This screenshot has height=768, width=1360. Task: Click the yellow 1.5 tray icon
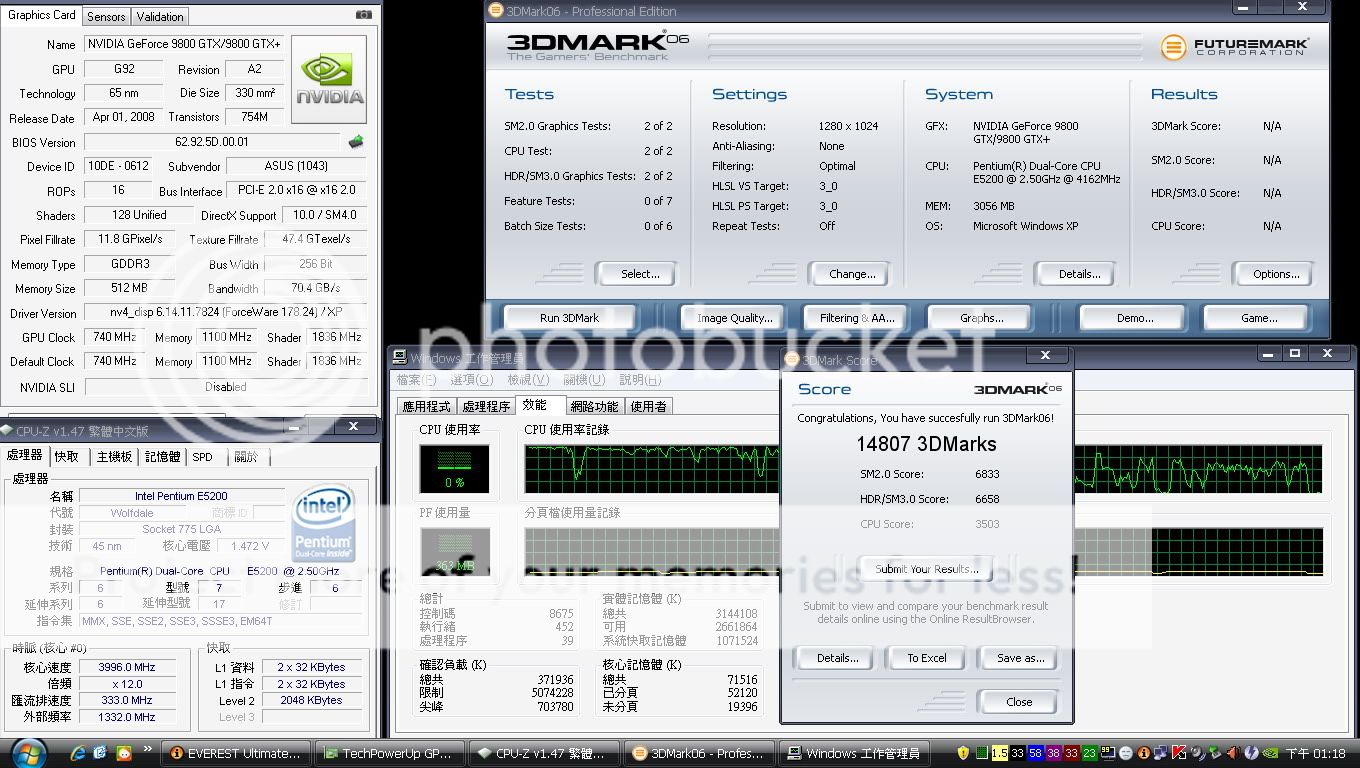(x=999, y=753)
